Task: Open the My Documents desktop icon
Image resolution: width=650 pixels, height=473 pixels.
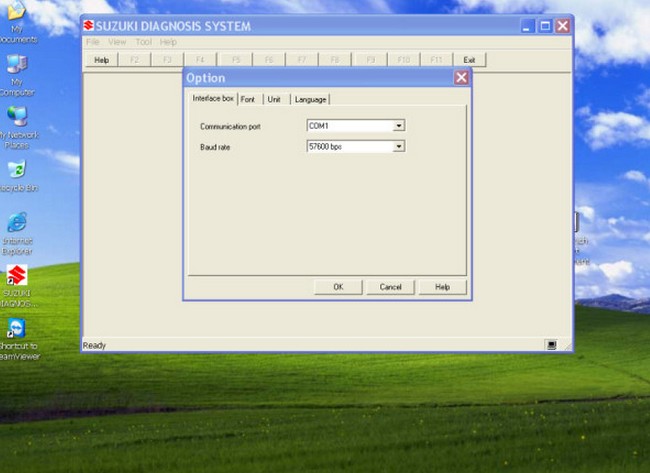Action: tap(17, 21)
